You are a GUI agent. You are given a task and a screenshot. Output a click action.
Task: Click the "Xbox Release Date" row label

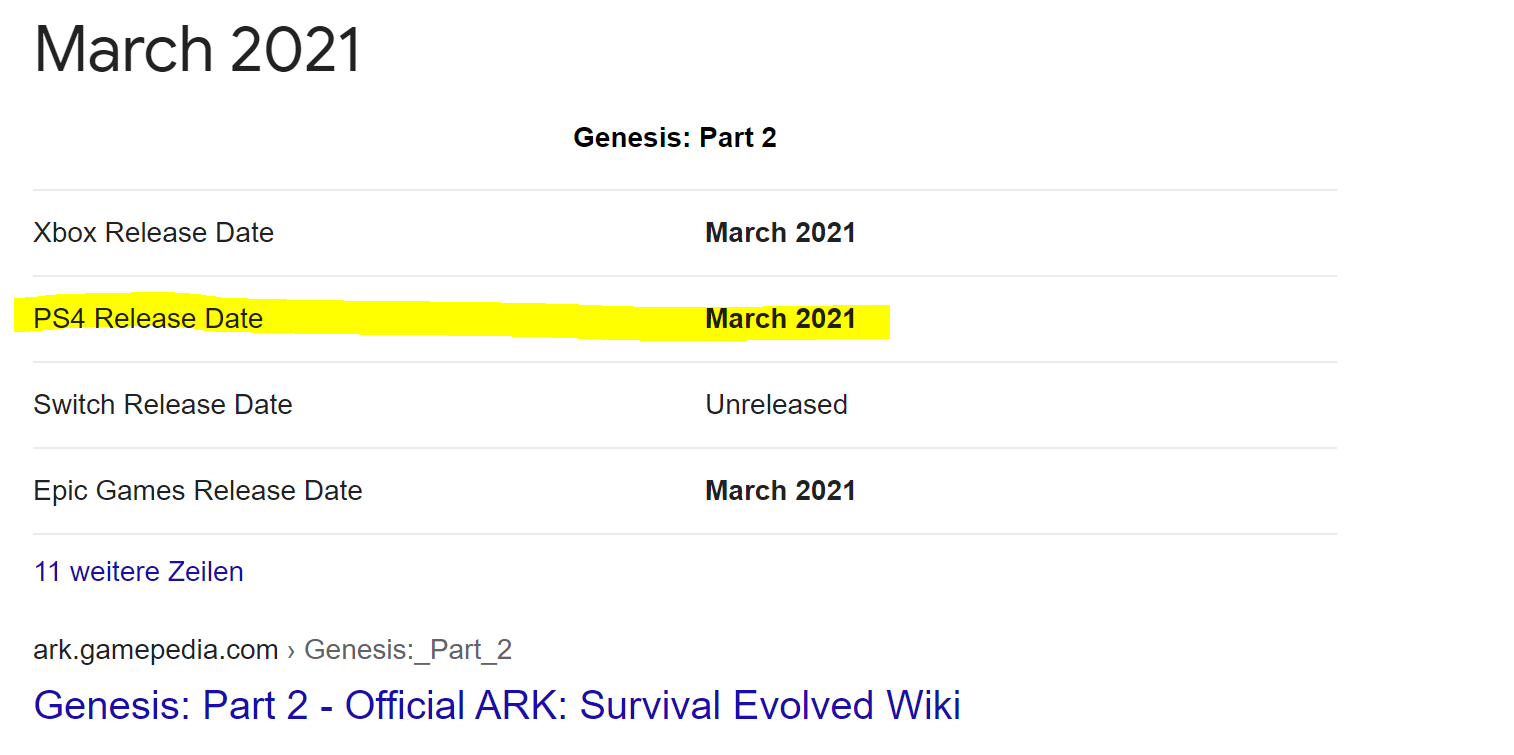[x=153, y=233]
